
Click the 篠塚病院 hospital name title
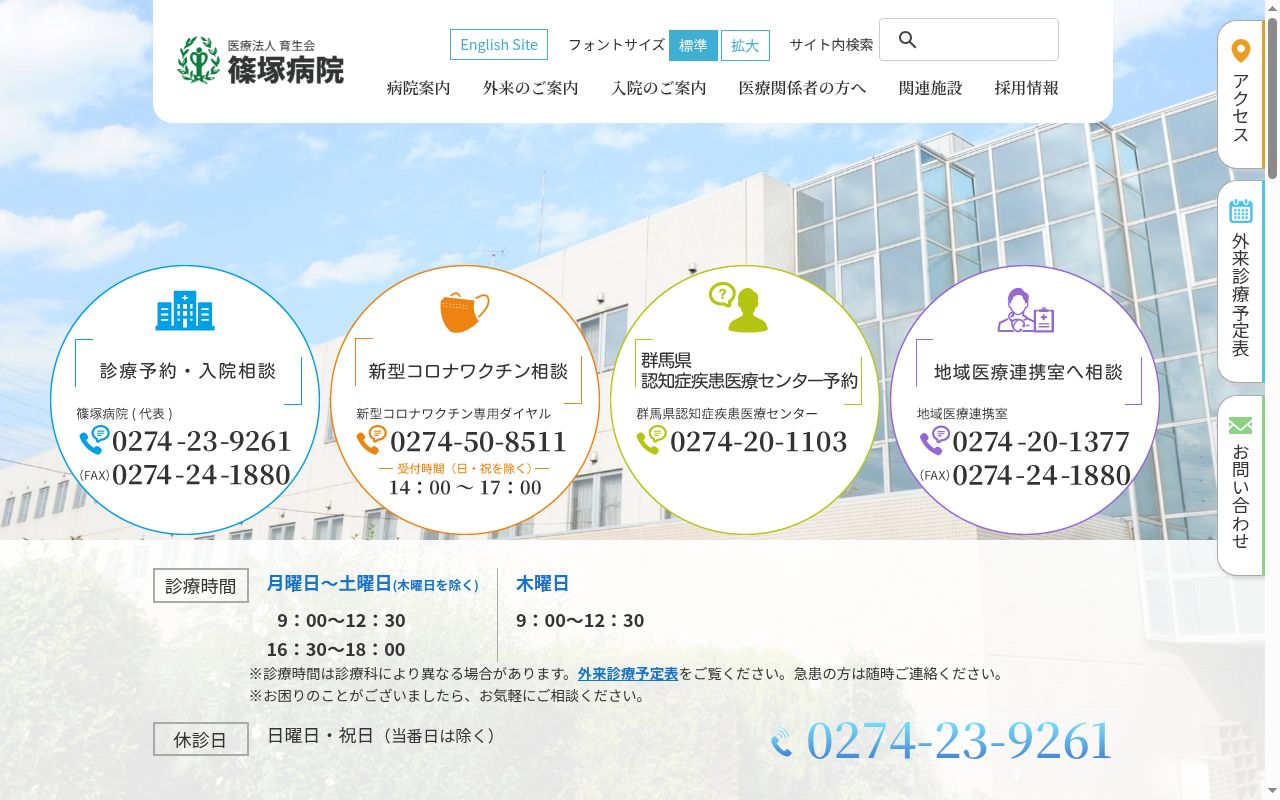[286, 70]
